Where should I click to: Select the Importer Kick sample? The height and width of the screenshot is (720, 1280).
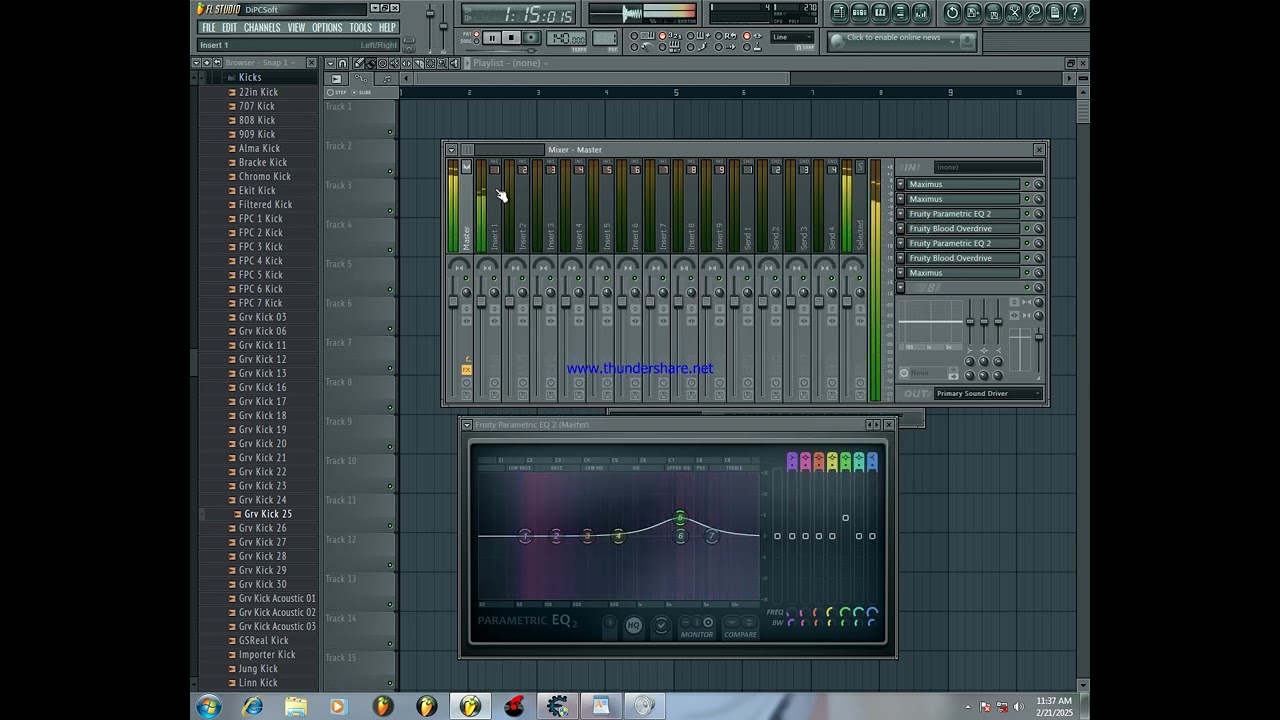click(267, 655)
